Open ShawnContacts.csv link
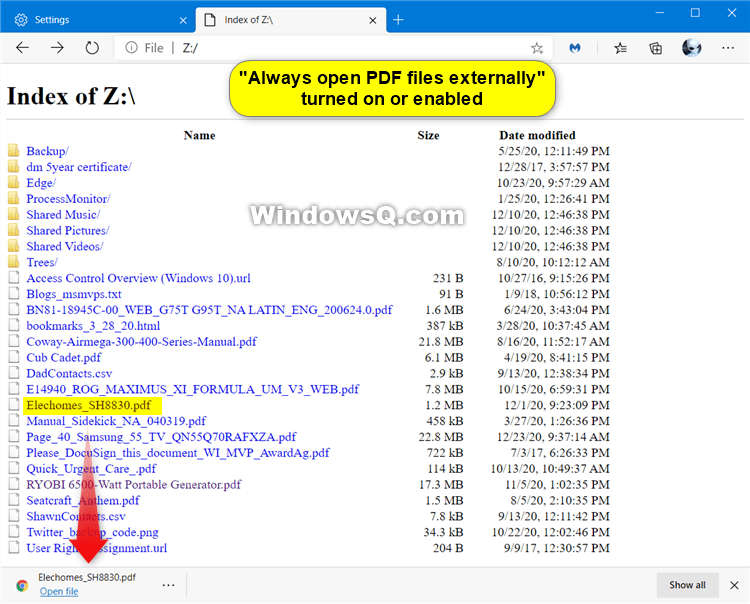This screenshot has width=750, height=604. [x=76, y=516]
